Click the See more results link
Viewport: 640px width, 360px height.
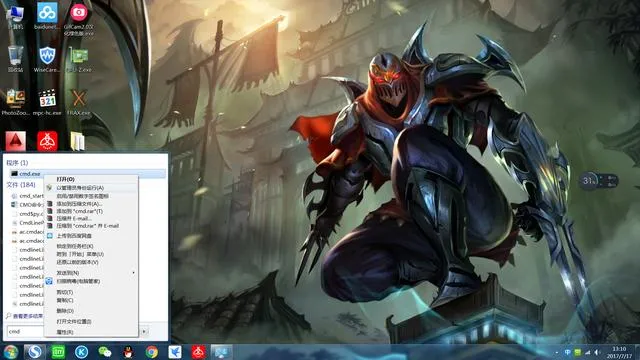pos(24,316)
